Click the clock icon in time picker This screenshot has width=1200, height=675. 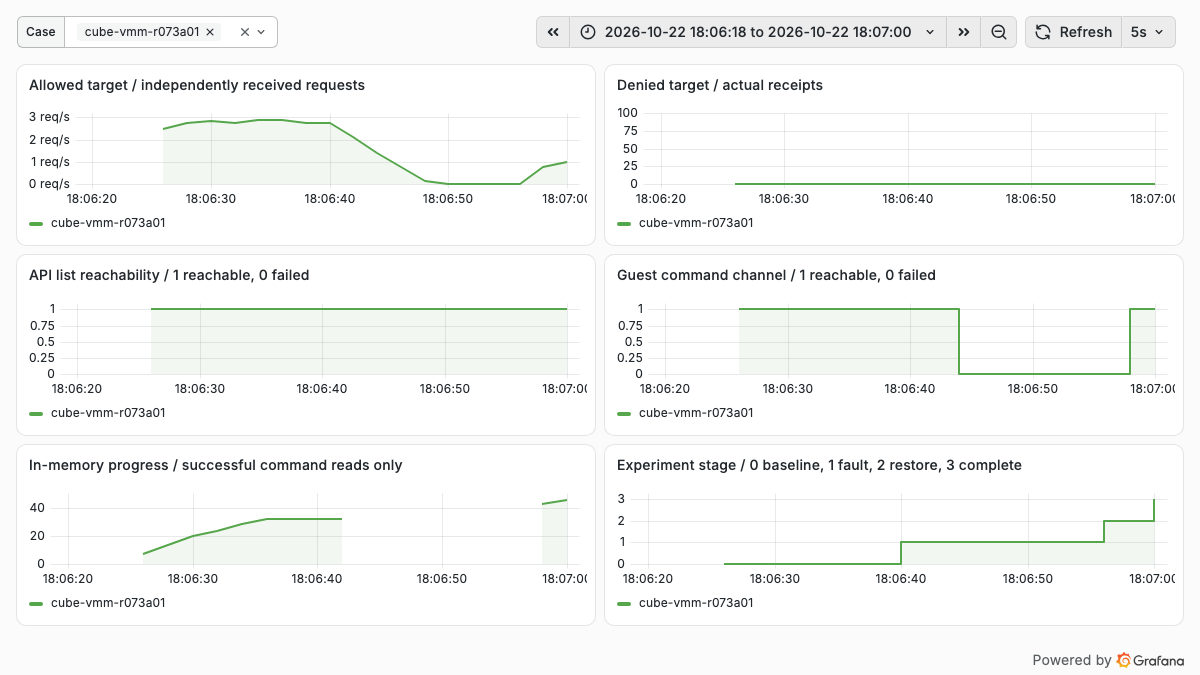coord(587,32)
